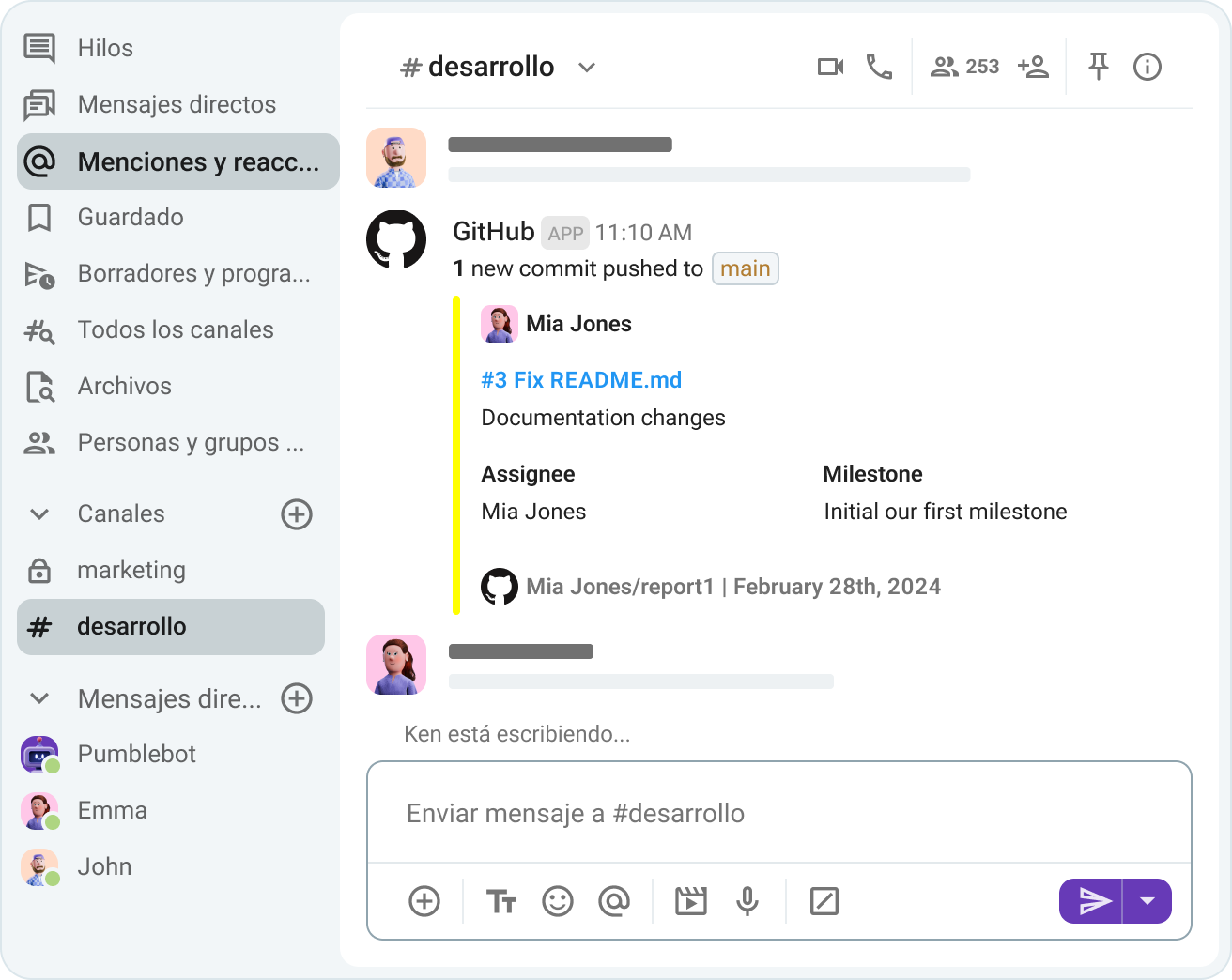
Task: Start a voice call from channel header
Action: pos(879,67)
